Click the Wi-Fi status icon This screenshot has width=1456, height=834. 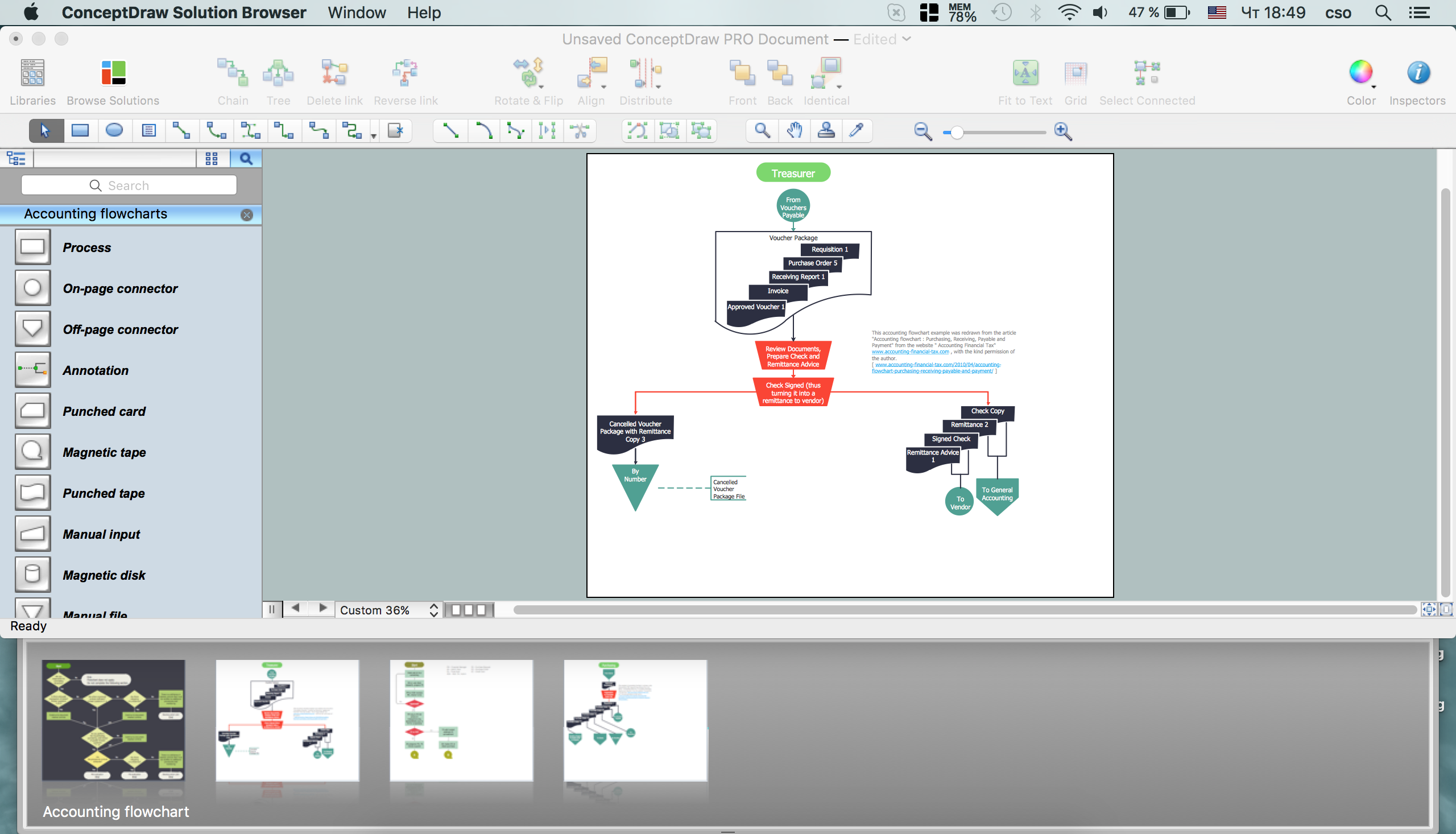1069,13
